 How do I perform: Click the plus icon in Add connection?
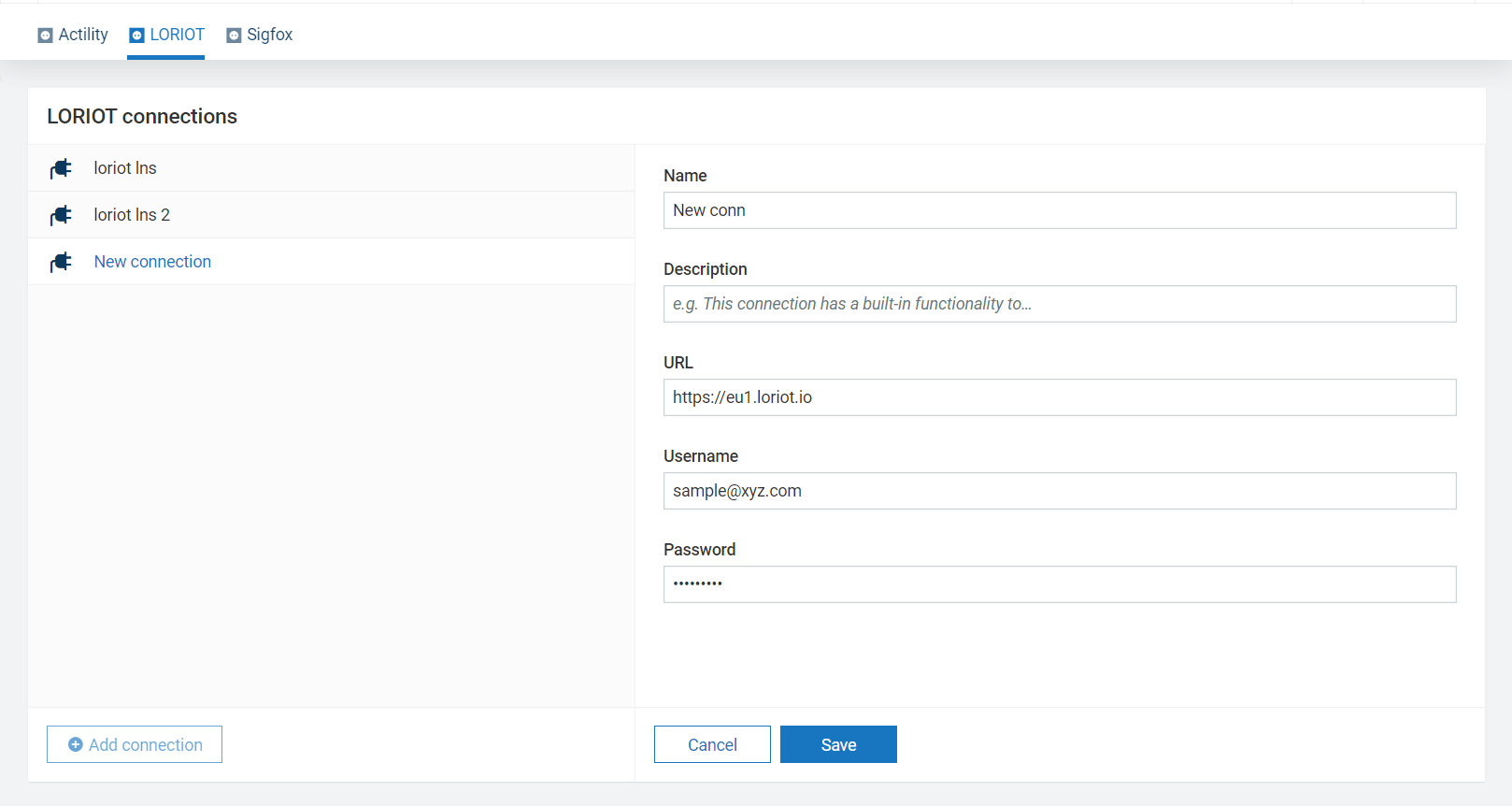[76, 745]
